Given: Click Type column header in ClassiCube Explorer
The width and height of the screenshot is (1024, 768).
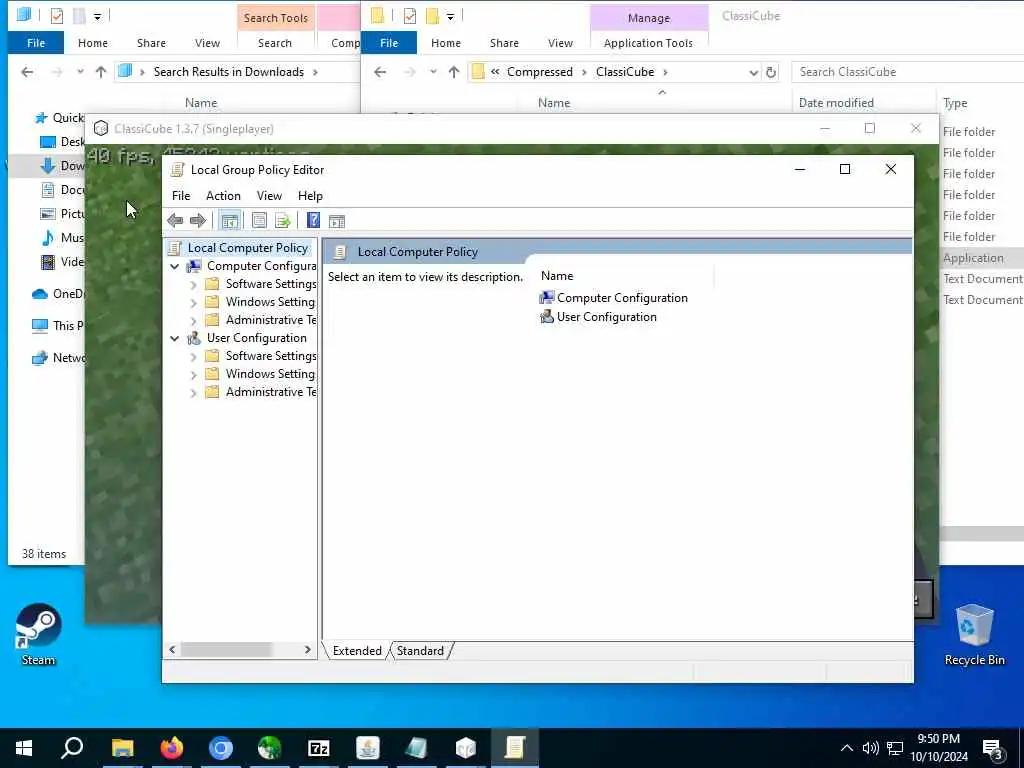Looking at the screenshot, I should (955, 103).
